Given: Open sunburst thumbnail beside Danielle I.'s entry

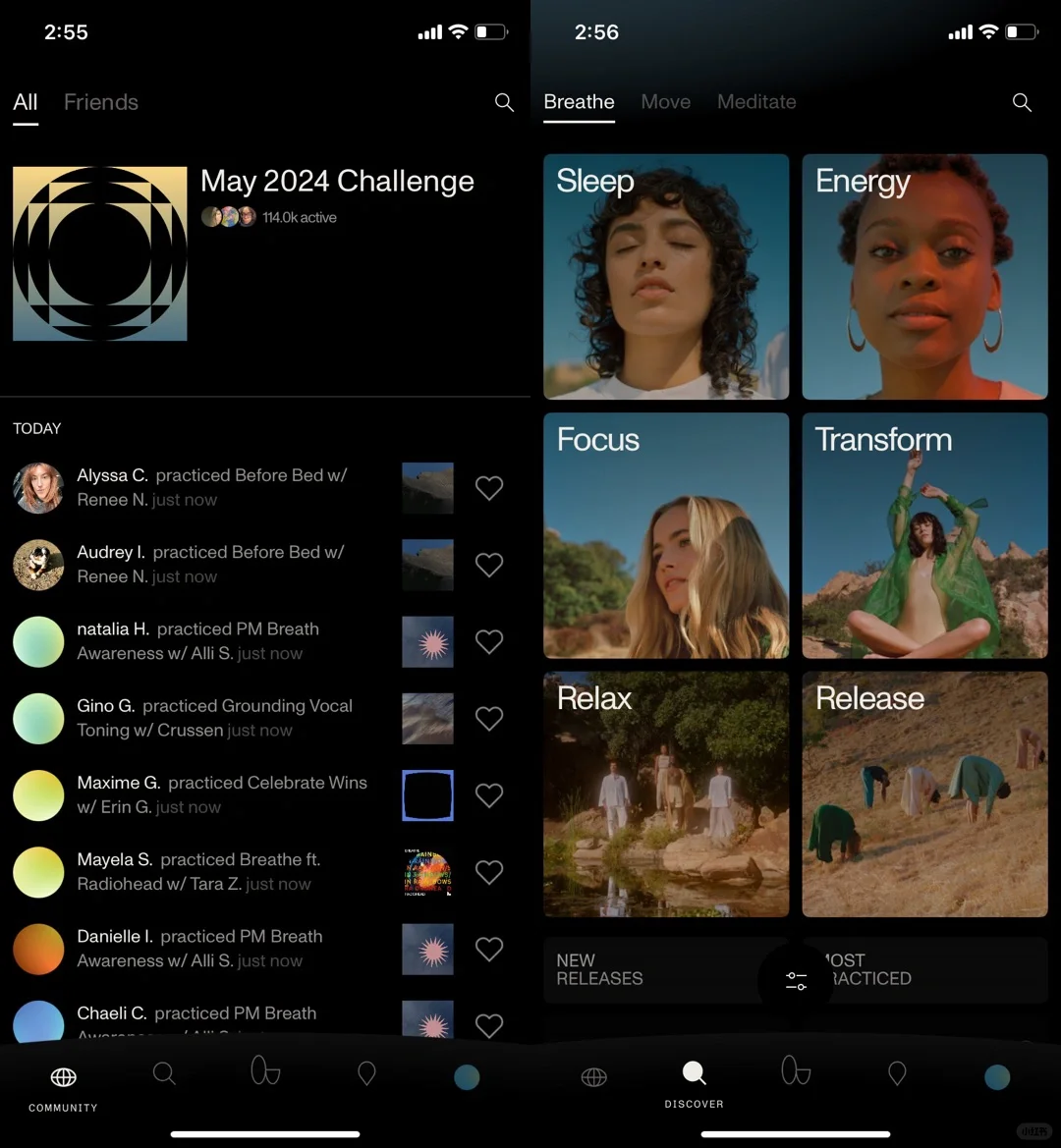Looking at the screenshot, I should click(427, 949).
